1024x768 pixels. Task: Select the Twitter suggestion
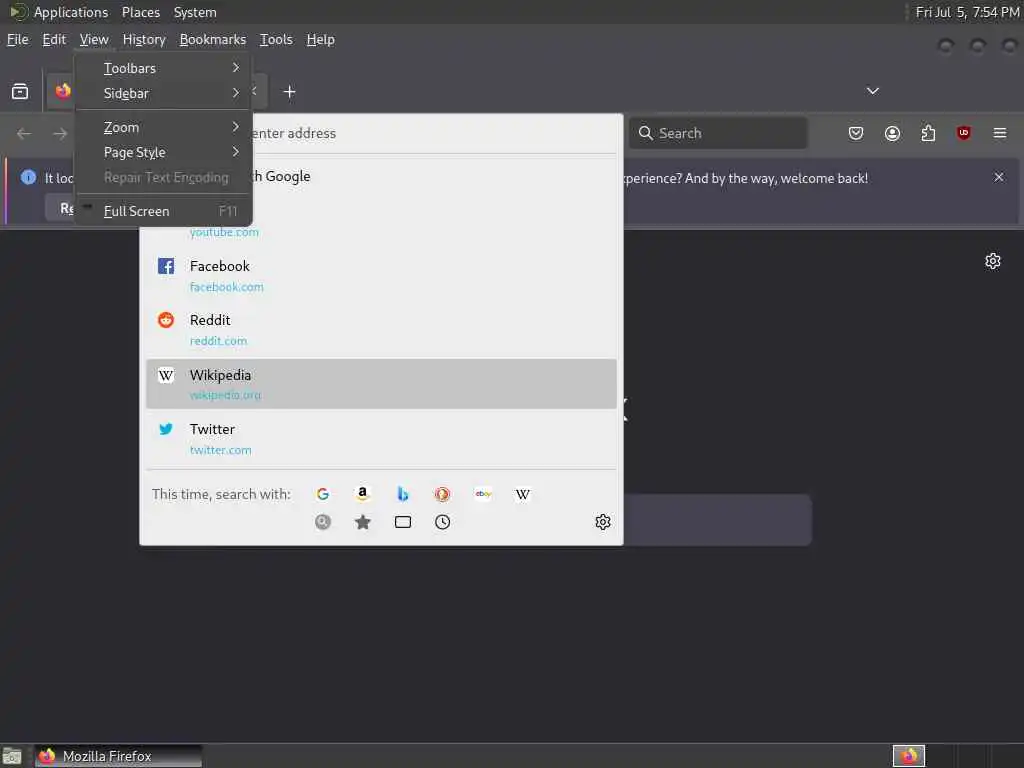[x=381, y=438]
